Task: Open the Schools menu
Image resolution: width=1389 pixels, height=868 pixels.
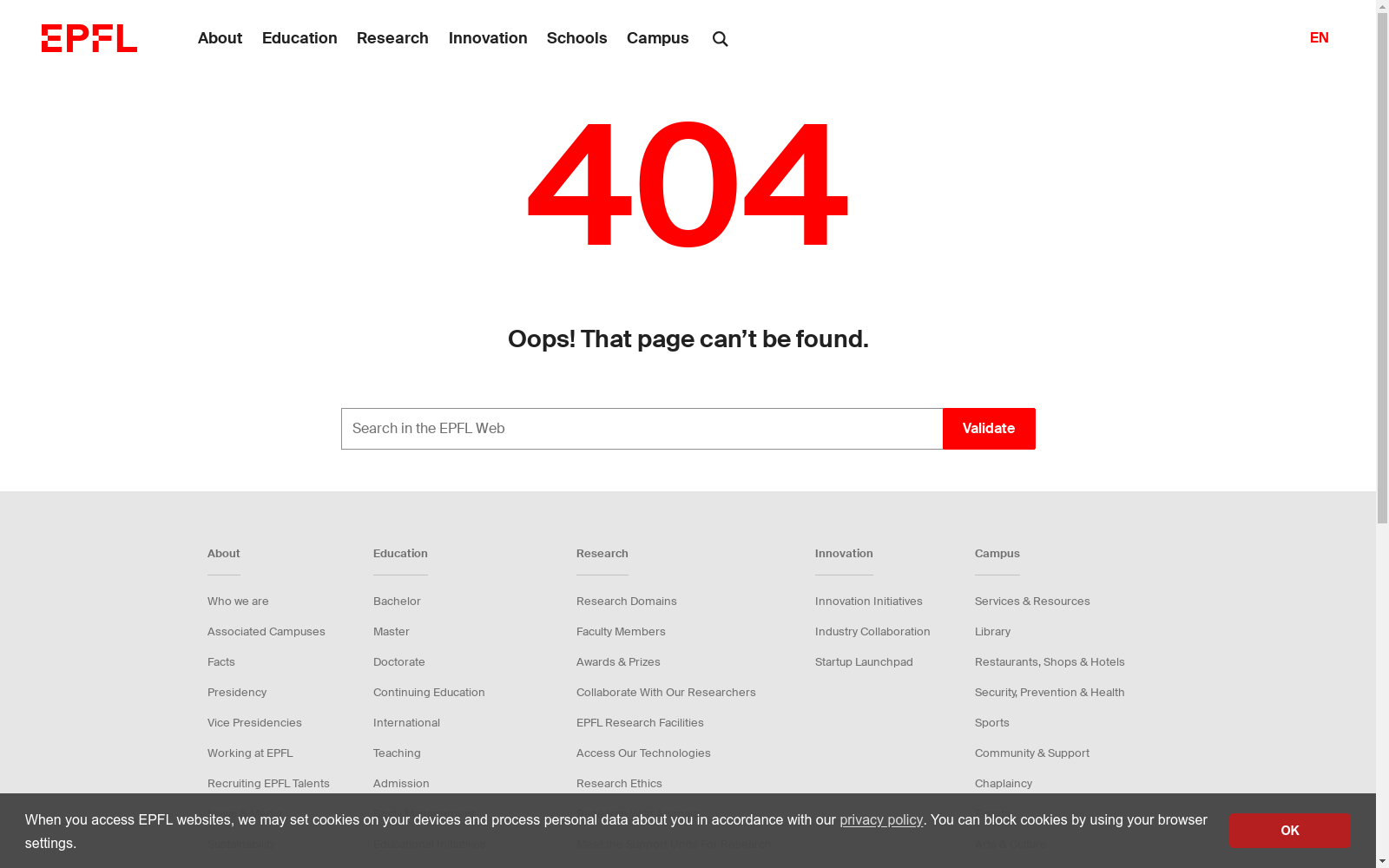Action: click(x=577, y=38)
